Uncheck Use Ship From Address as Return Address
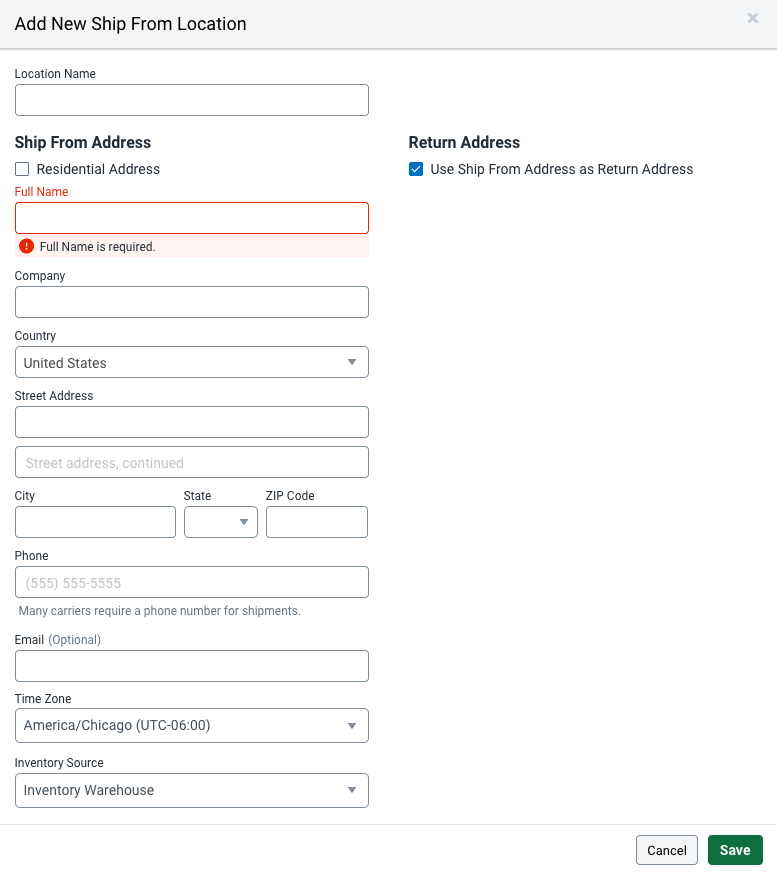This screenshot has width=777, height=873. coord(416,169)
